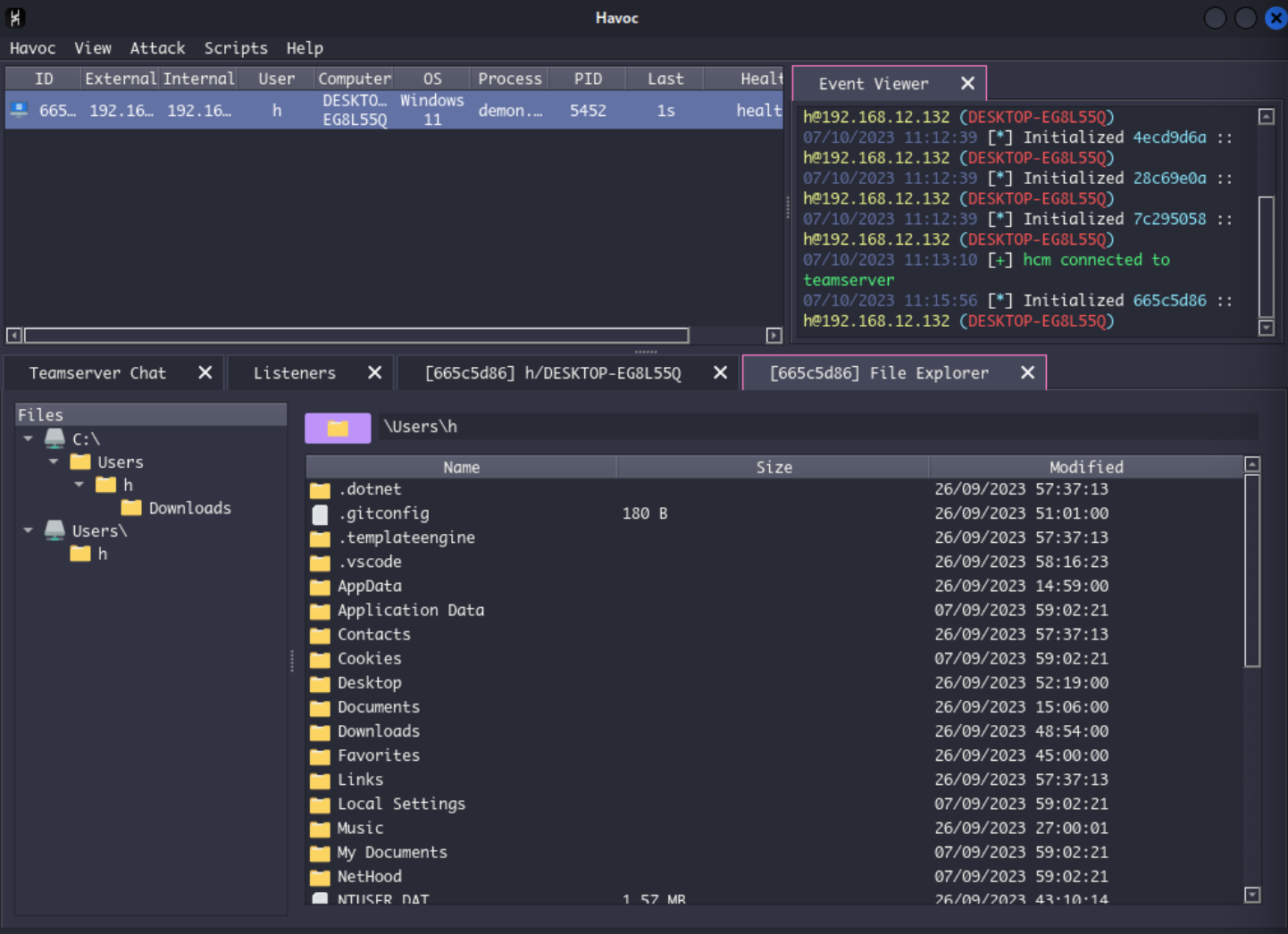Select the Documents folder icon

(x=320, y=708)
